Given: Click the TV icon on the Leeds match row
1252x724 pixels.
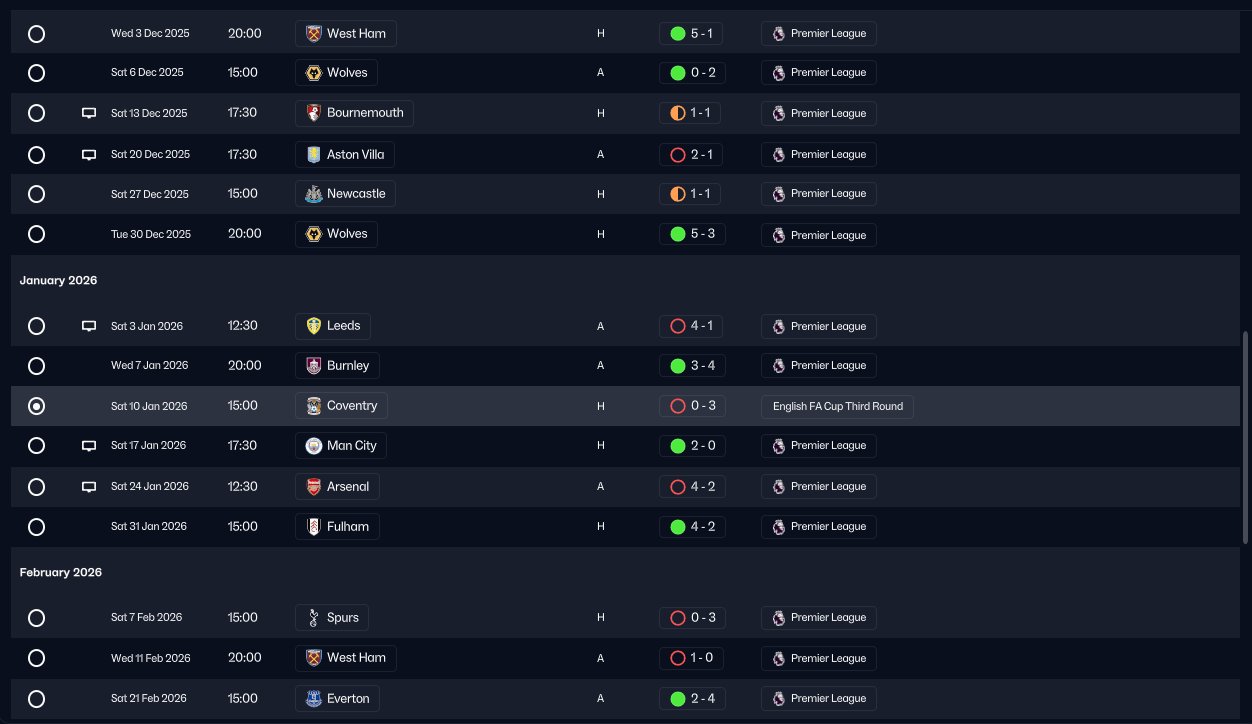Looking at the screenshot, I should coord(89,326).
